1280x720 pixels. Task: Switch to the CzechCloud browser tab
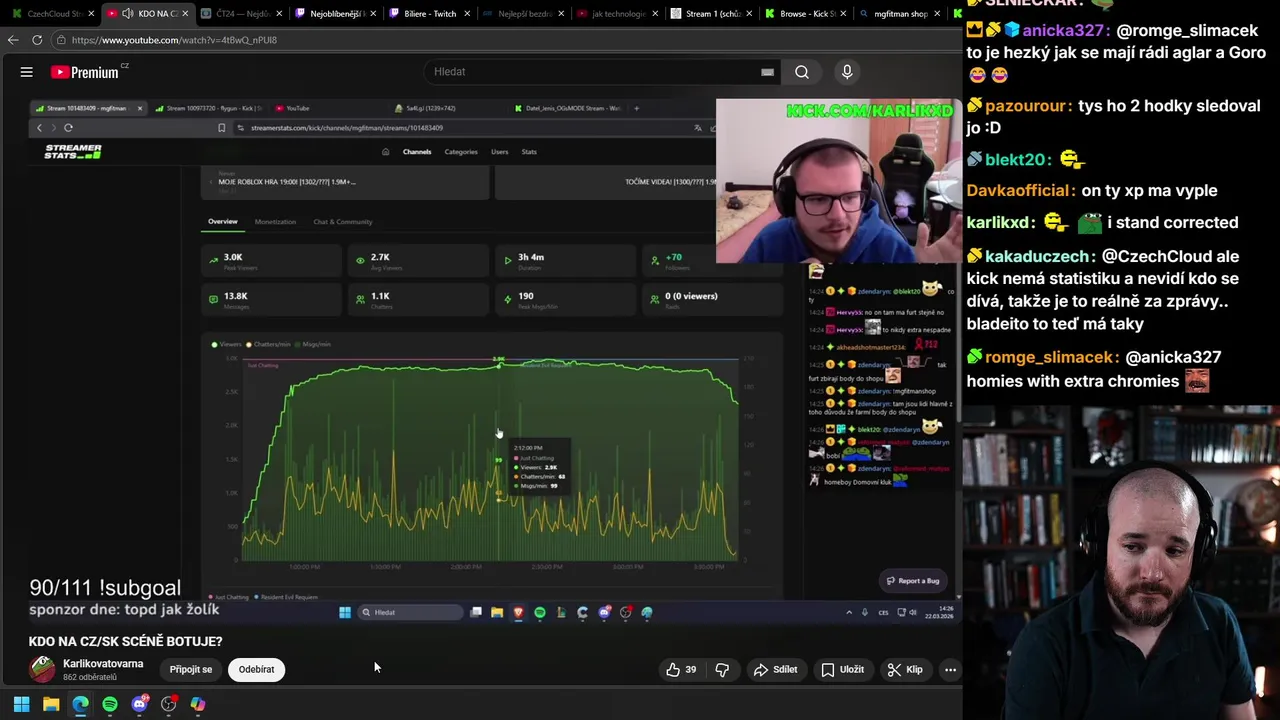click(x=54, y=14)
